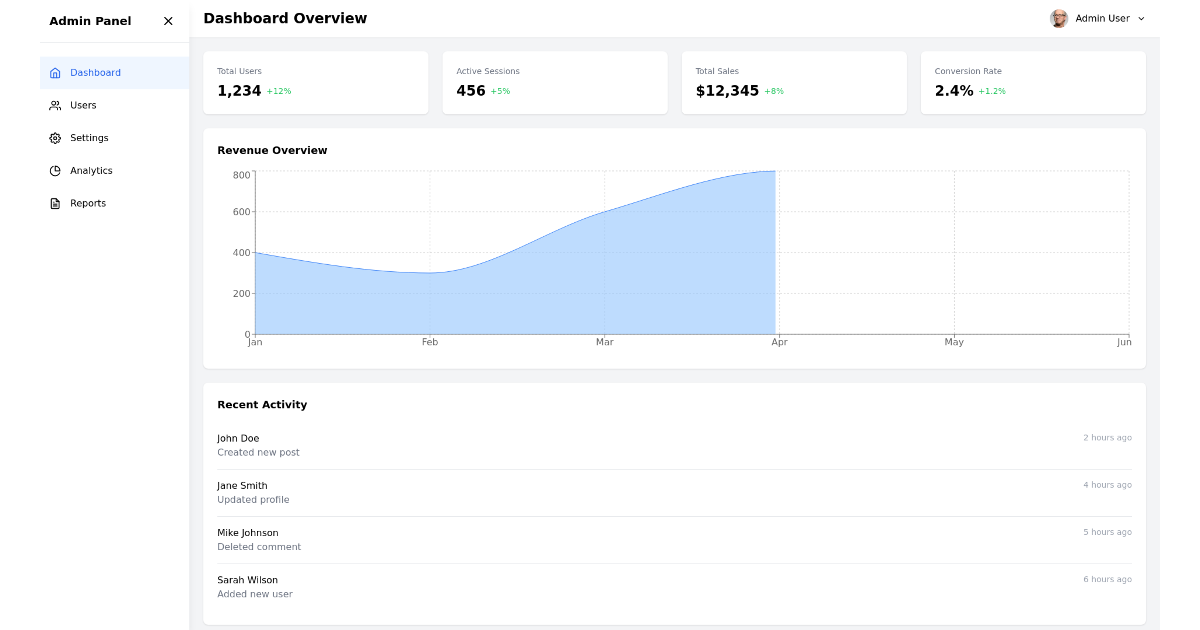Click the Admin Panel title
This screenshot has width=1200, height=630.
[x=89, y=21]
